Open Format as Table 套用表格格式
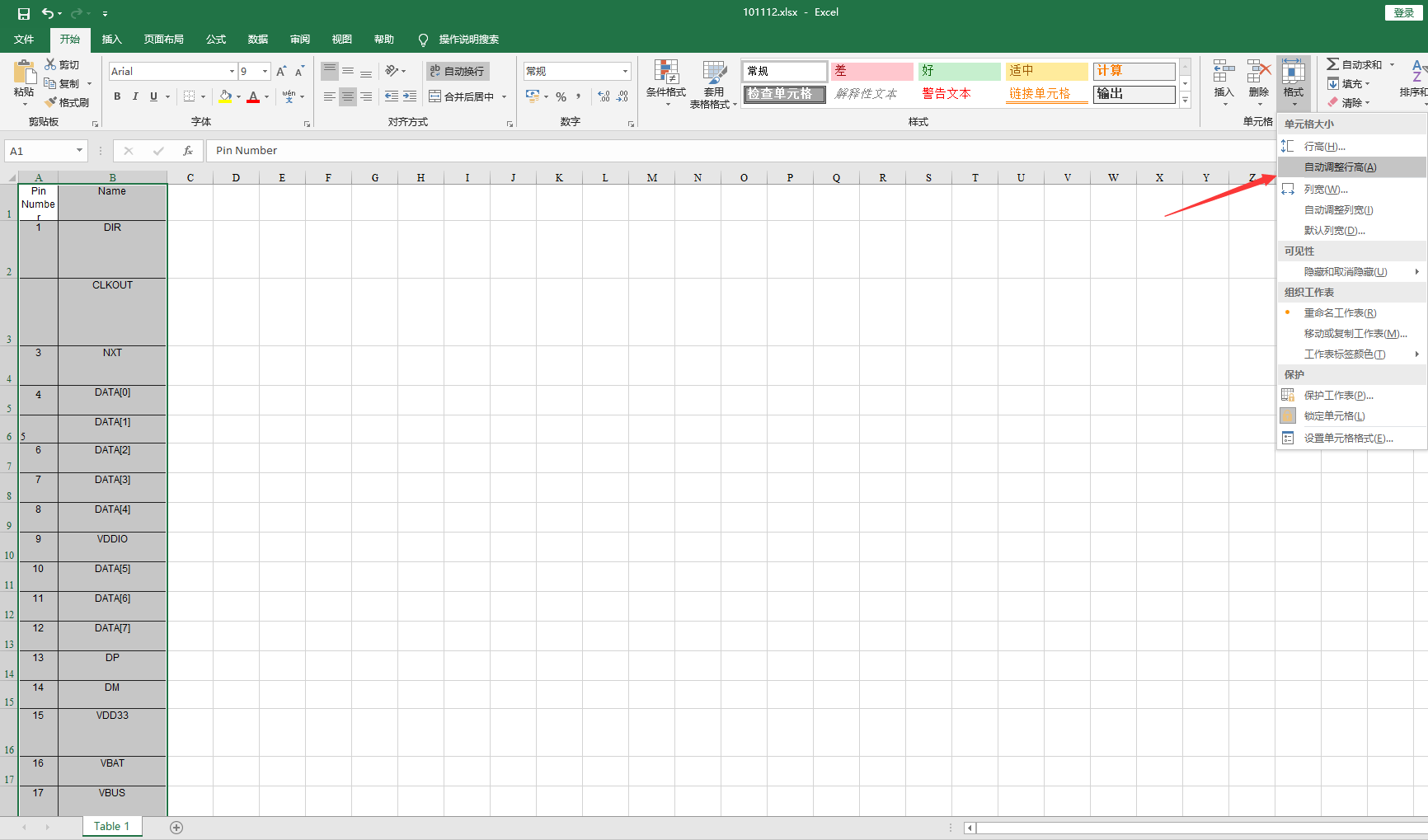 tap(713, 83)
